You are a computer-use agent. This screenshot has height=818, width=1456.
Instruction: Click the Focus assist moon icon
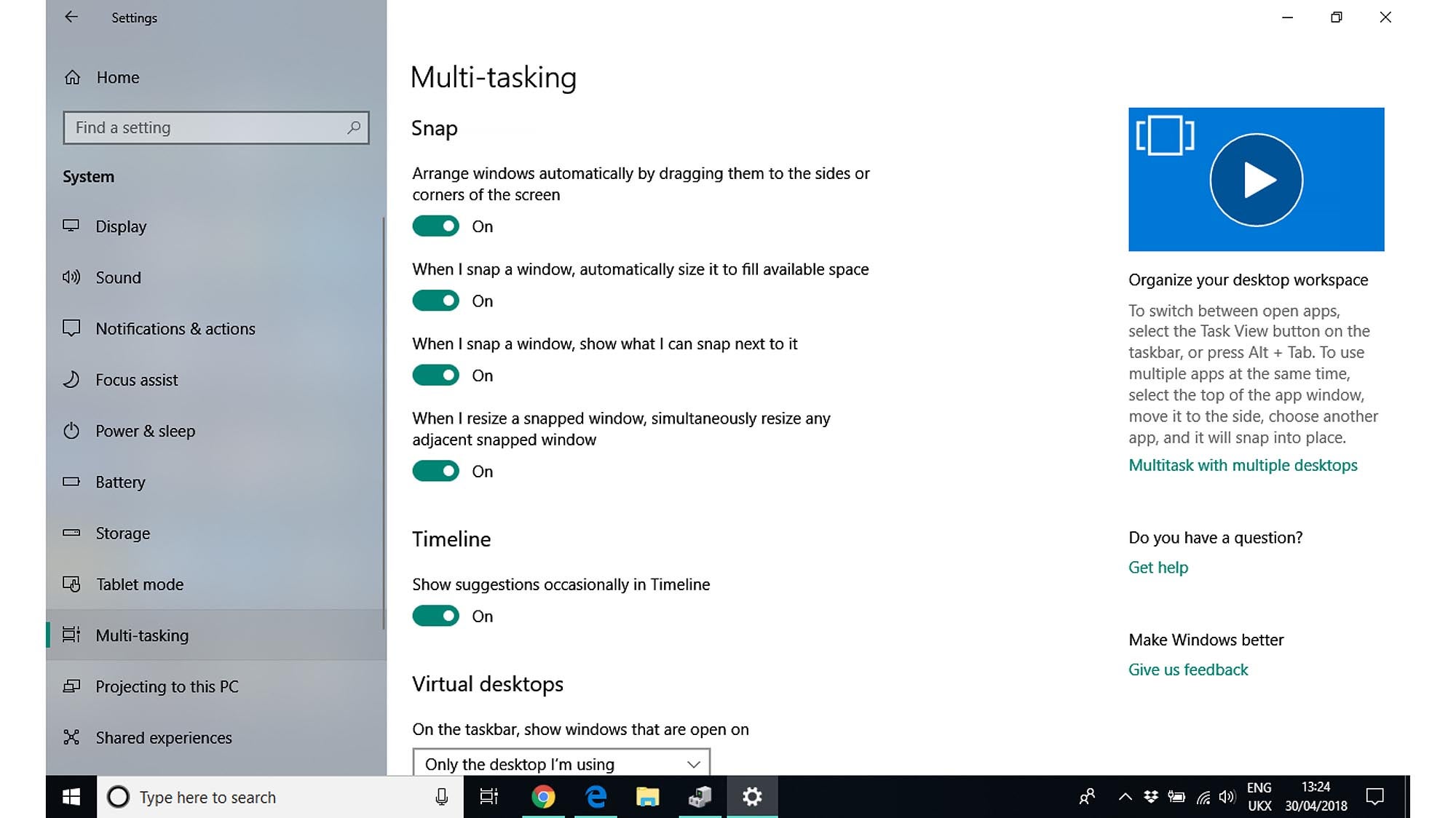(71, 379)
